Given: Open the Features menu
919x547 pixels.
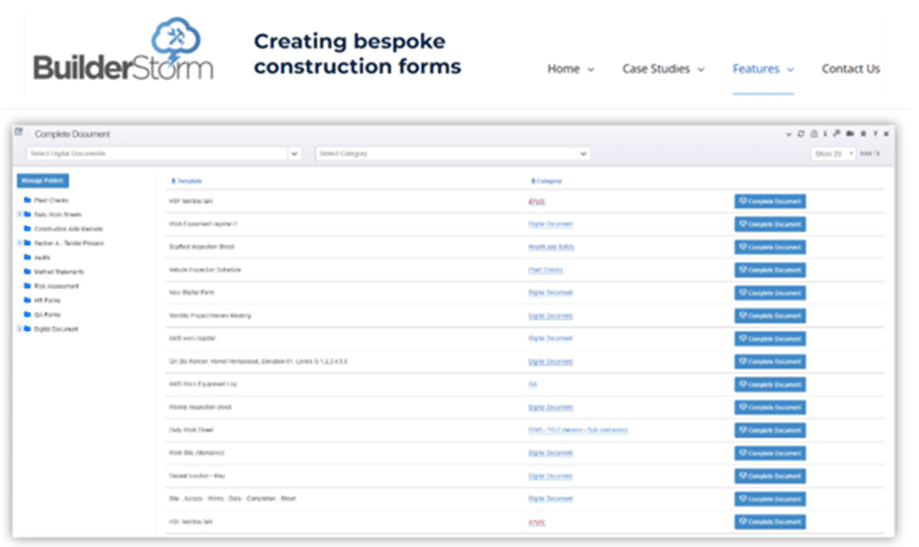Looking at the screenshot, I should pyautogui.click(x=762, y=69).
